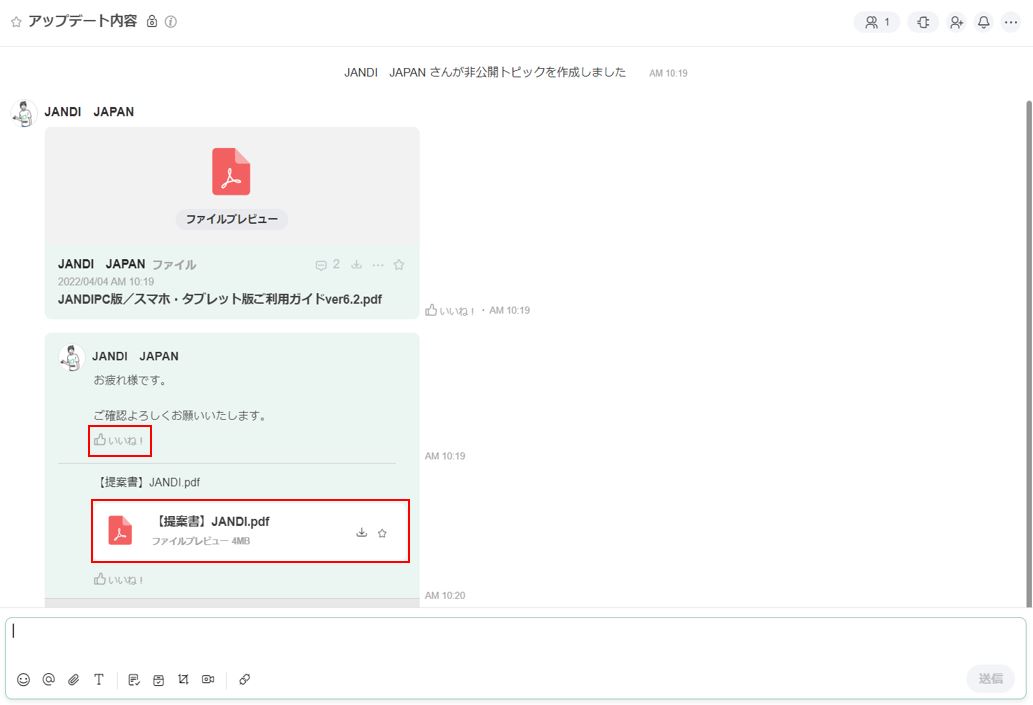Click the ファイルプレビュー button
The height and width of the screenshot is (705, 1033).
tap(231, 219)
